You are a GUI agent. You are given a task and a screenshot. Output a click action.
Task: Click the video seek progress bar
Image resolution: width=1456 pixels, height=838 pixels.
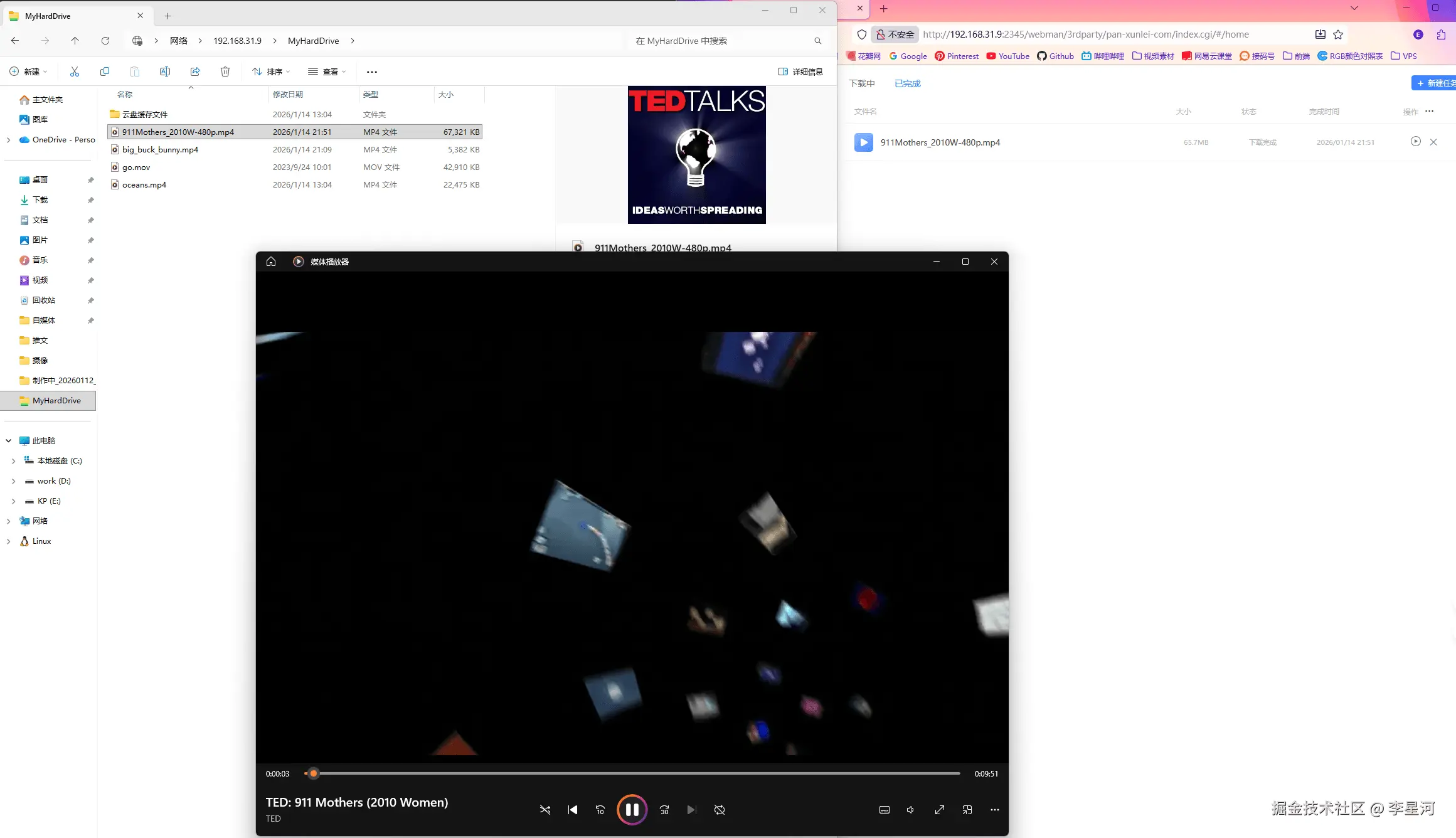click(x=634, y=773)
